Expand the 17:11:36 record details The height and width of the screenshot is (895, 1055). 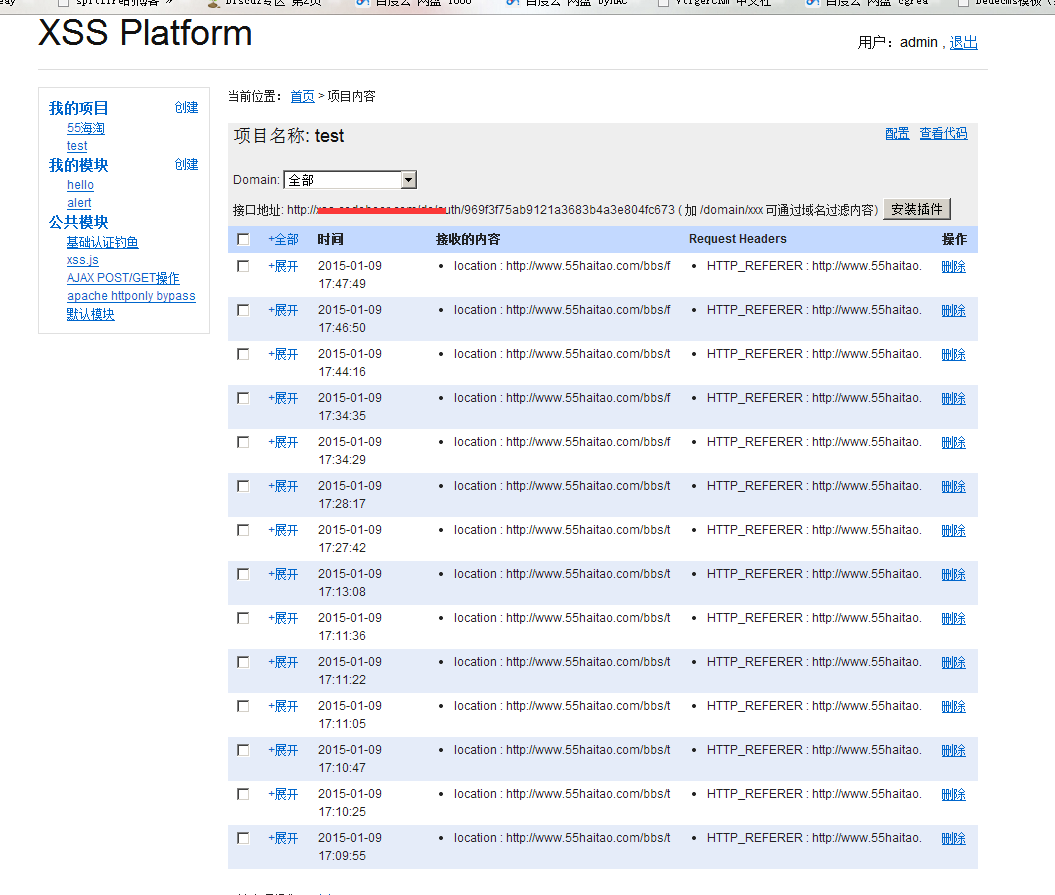point(283,618)
